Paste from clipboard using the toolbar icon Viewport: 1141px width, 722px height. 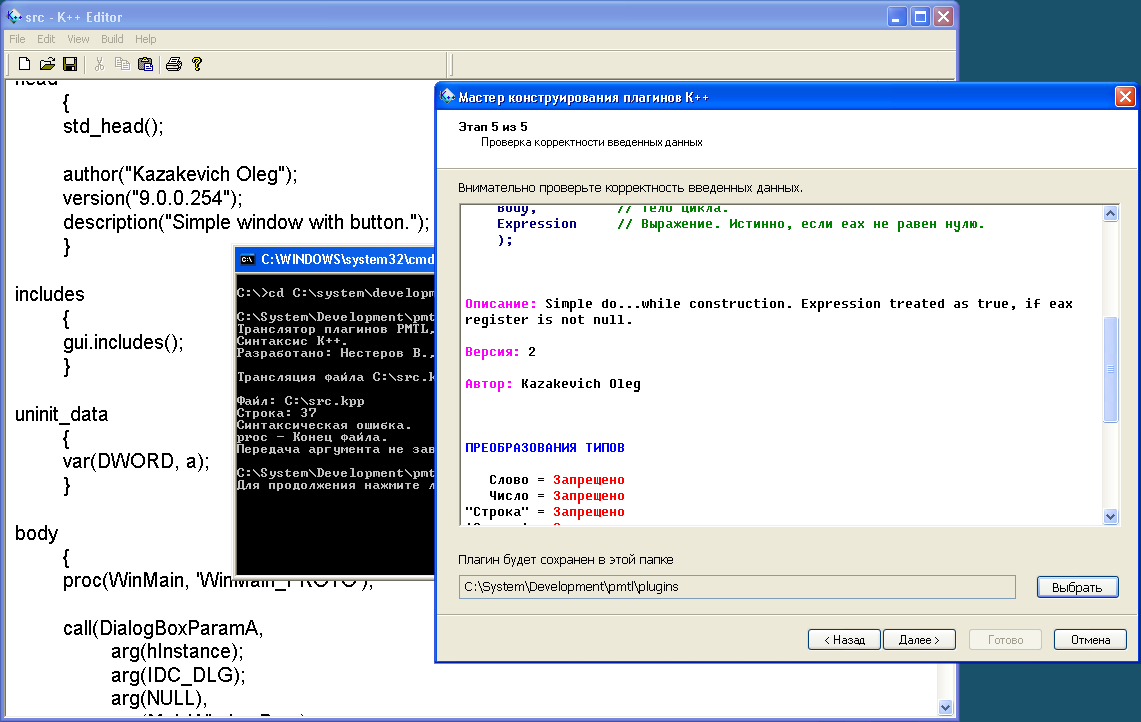(146, 64)
